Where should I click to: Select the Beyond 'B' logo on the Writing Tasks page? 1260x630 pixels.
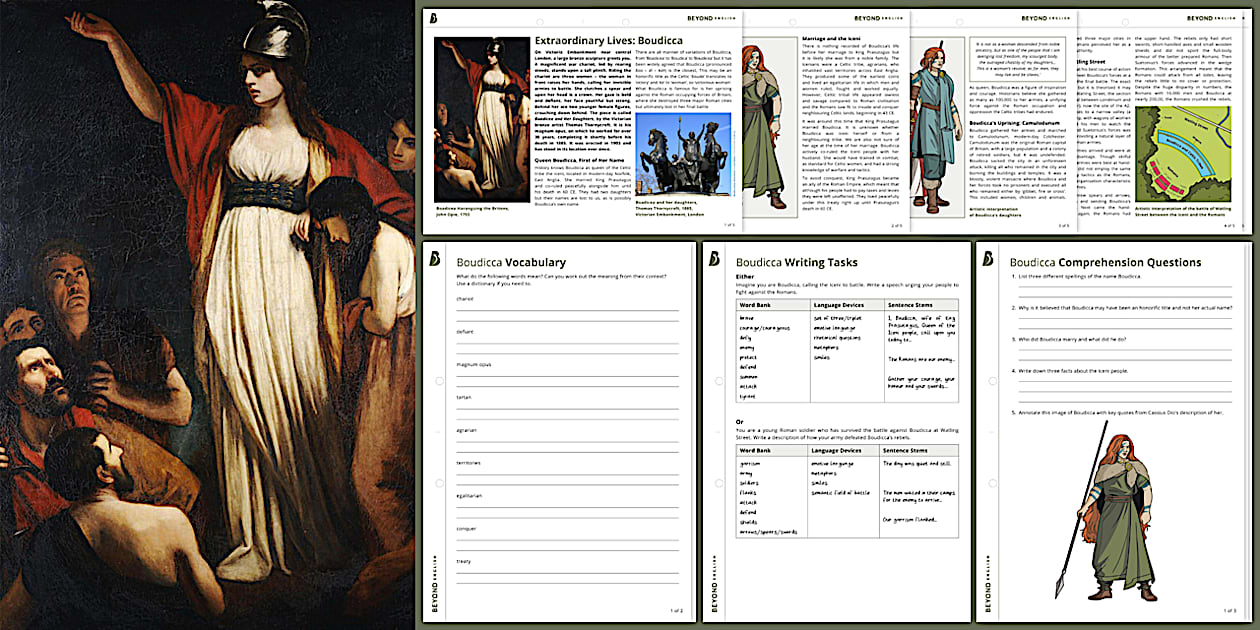712,258
